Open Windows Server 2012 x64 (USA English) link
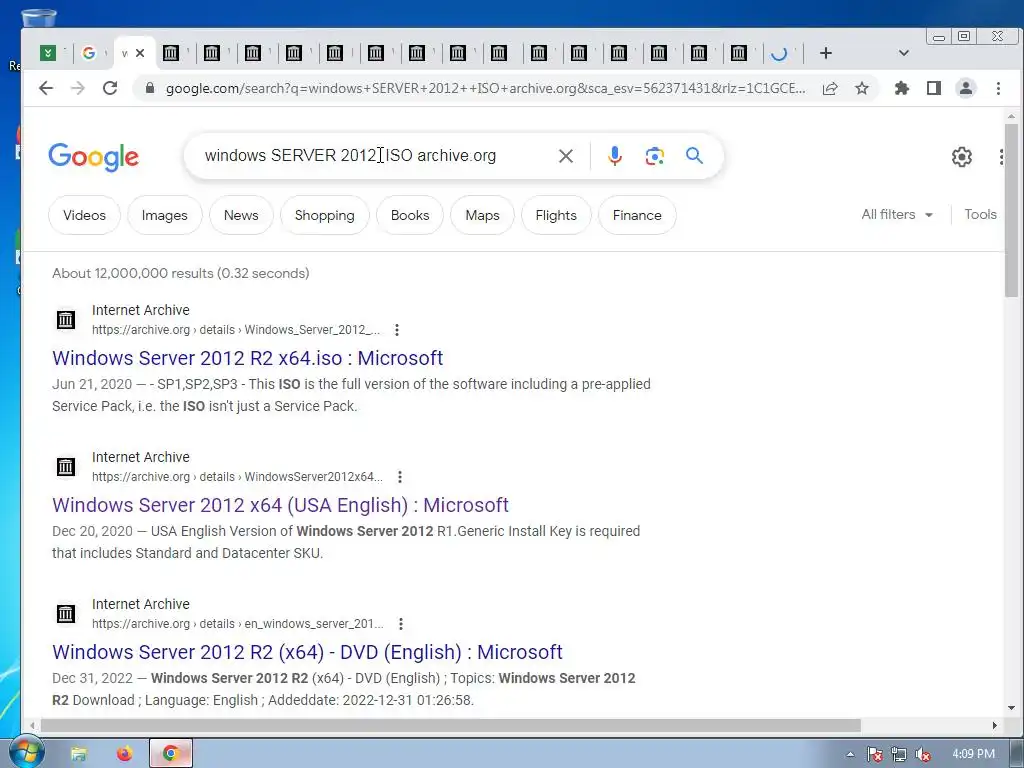 (x=280, y=505)
